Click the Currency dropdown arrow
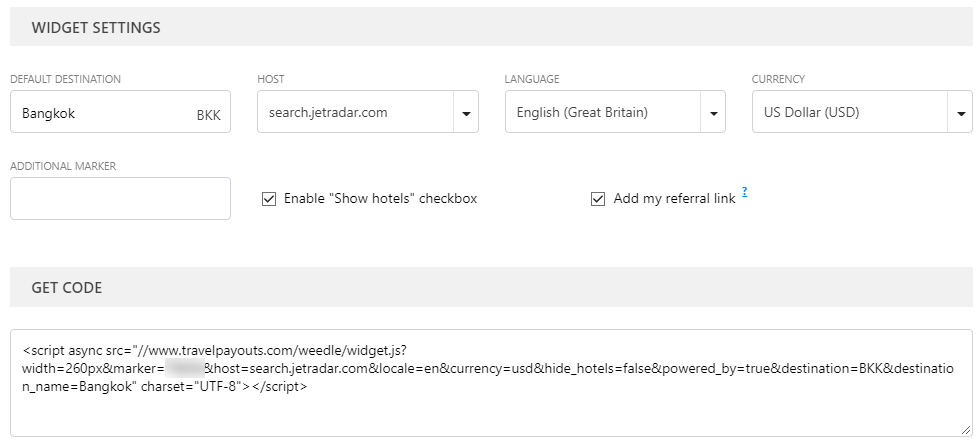This screenshot has height=444, width=980. (x=961, y=113)
